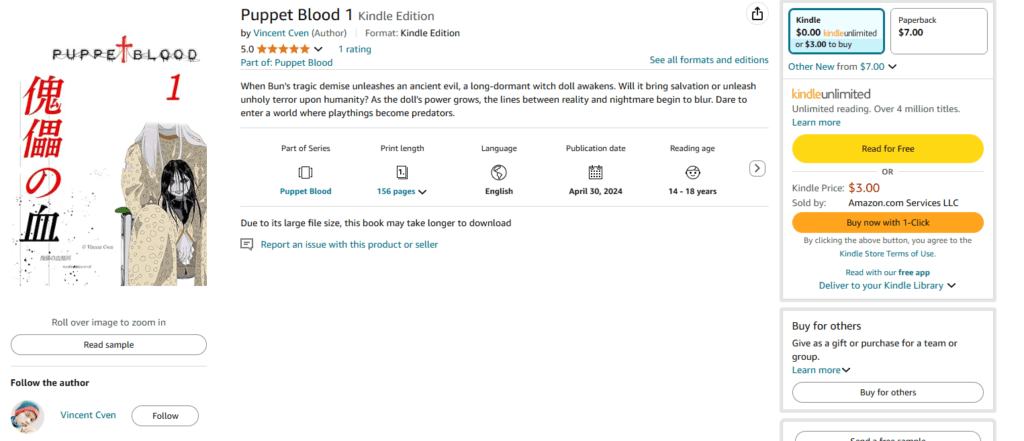Image resolution: width=1024 pixels, height=441 pixels.
Task: Click the Part of Series books icon
Action: [x=306, y=172]
